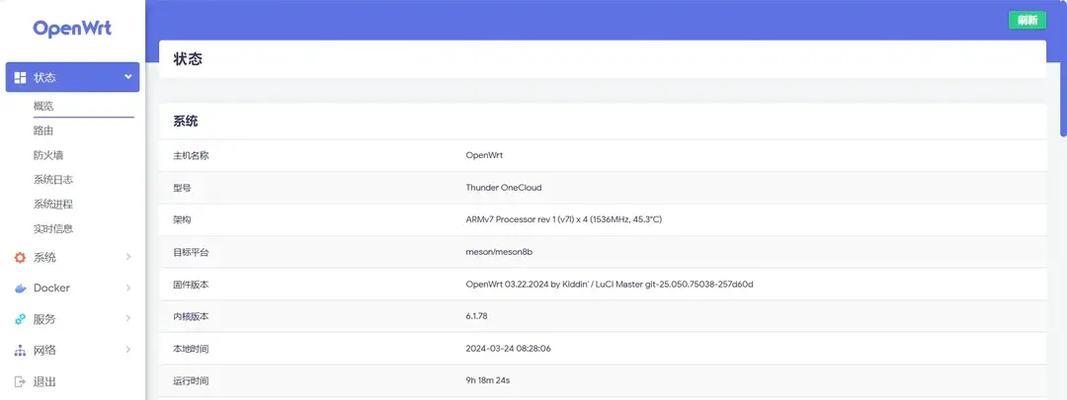This screenshot has width=1067, height=400.
Task: Click the Docker whale icon
Action: point(20,288)
